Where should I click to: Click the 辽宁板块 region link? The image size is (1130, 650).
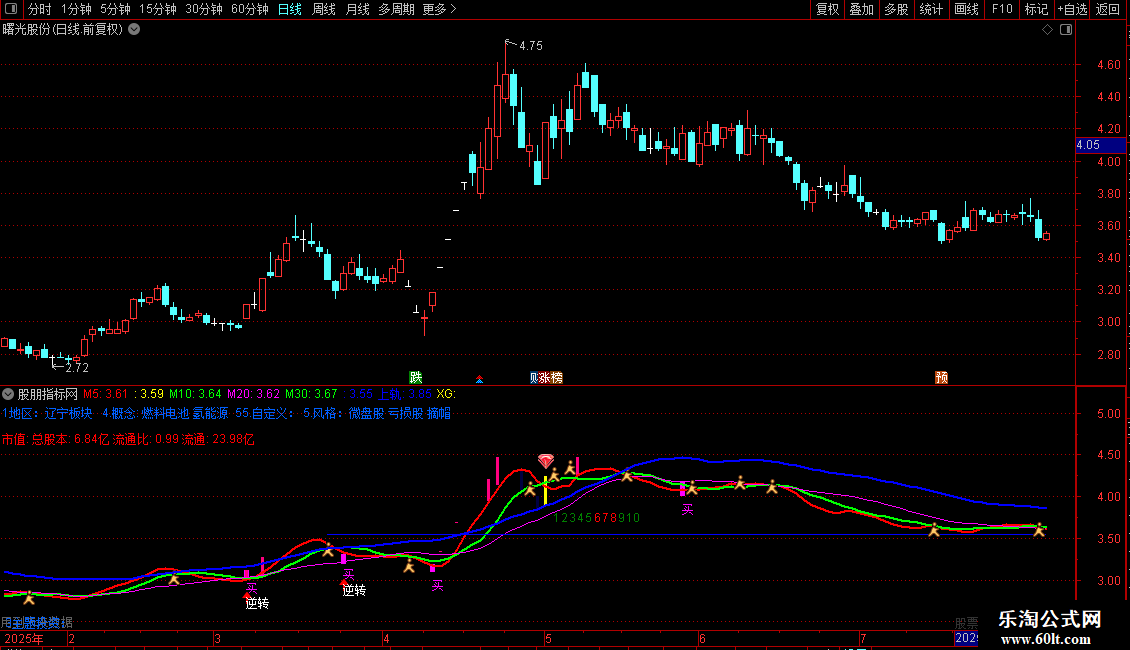click(68, 413)
